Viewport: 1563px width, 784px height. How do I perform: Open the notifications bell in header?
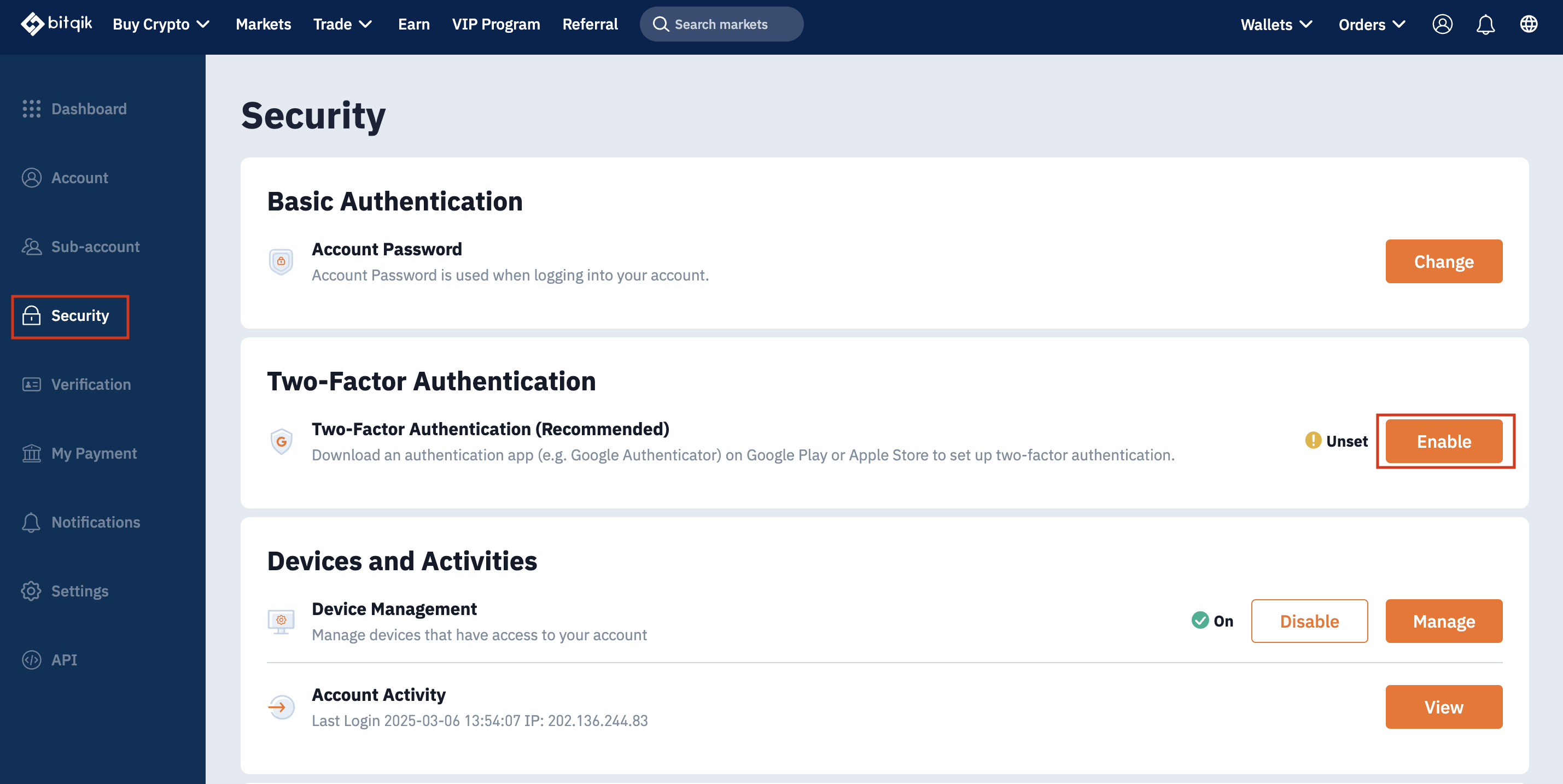(x=1485, y=24)
